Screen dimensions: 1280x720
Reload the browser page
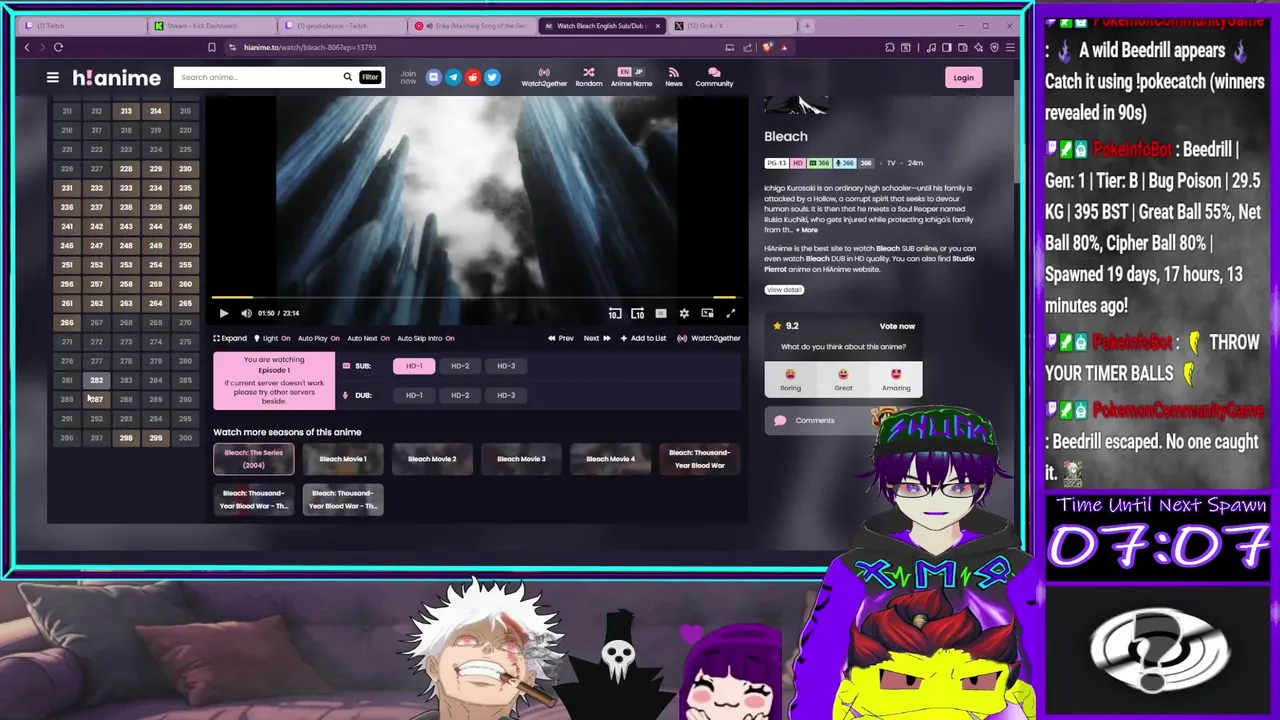58,47
